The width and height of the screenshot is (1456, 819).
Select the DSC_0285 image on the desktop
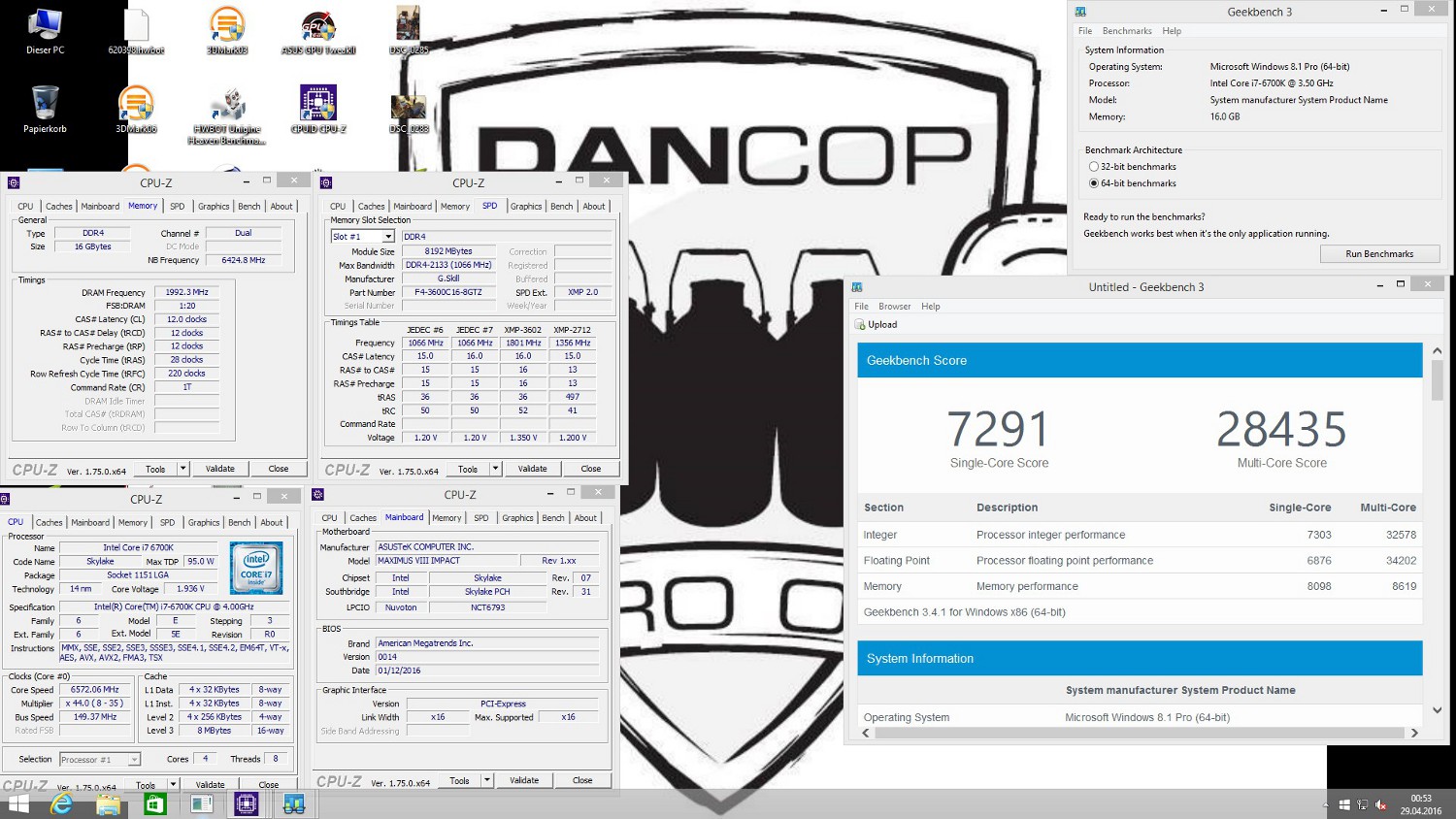pyautogui.click(x=409, y=31)
